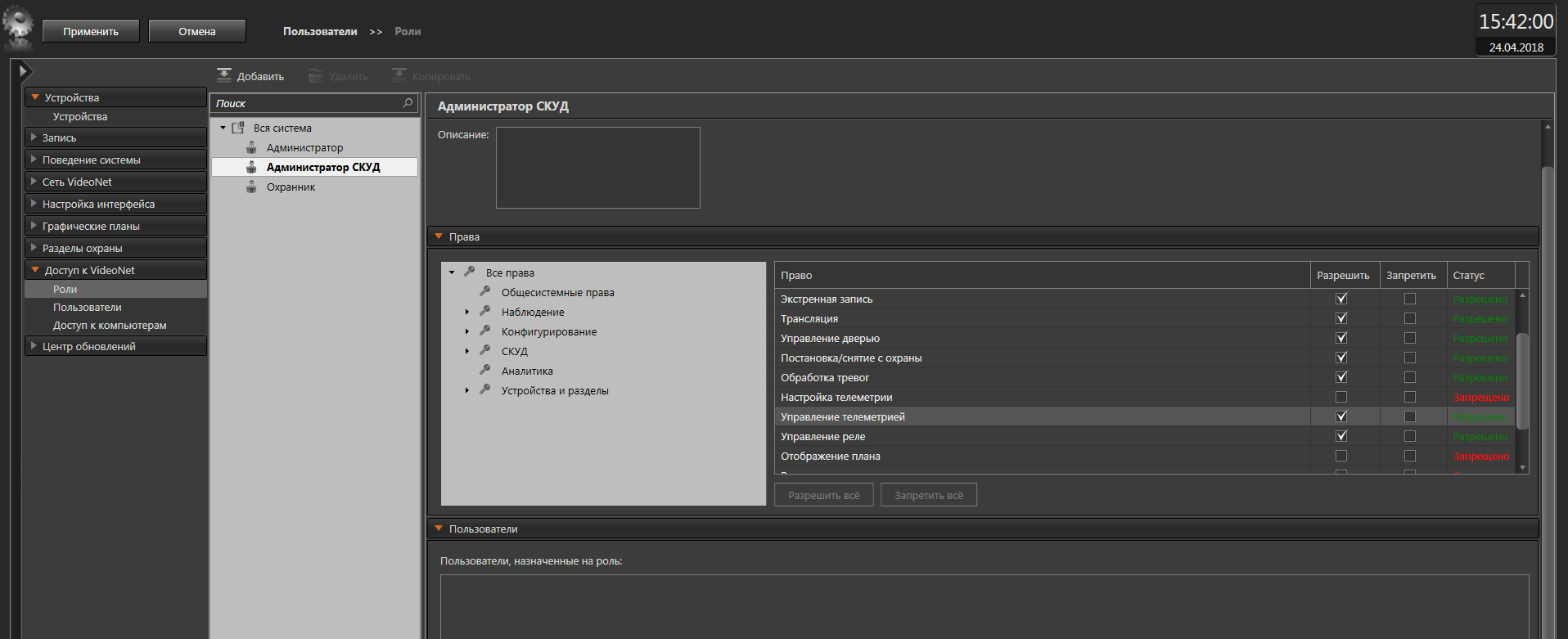Click in the Описание text box
The width and height of the screenshot is (1568, 639).
point(598,168)
